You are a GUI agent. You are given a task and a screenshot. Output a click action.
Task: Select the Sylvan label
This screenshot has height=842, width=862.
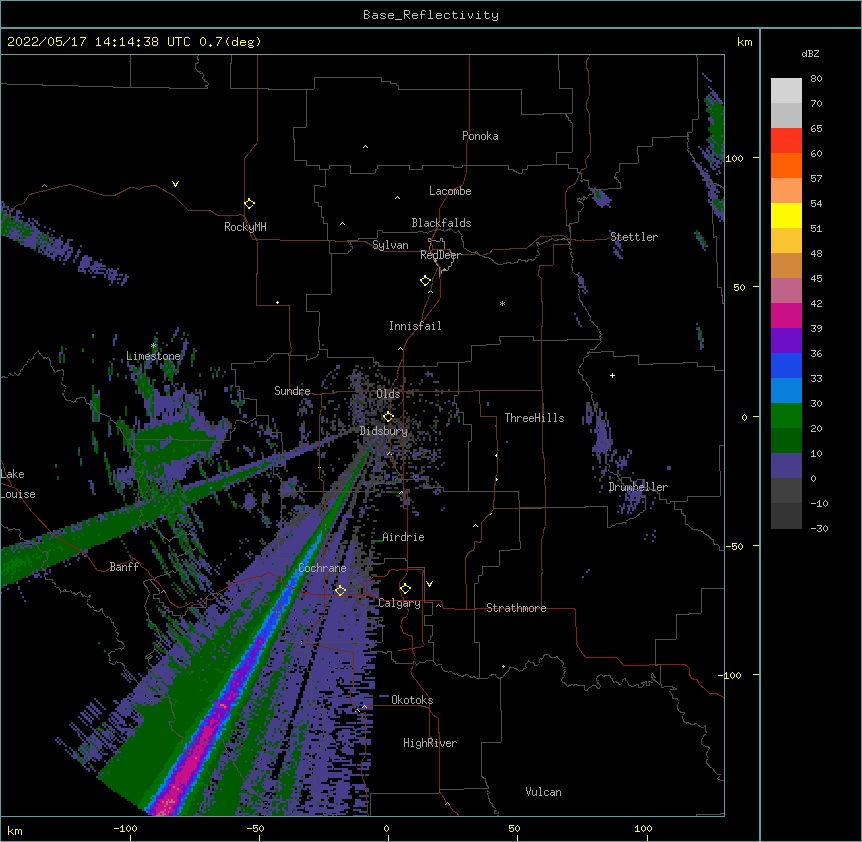click(x=390, y=245)
